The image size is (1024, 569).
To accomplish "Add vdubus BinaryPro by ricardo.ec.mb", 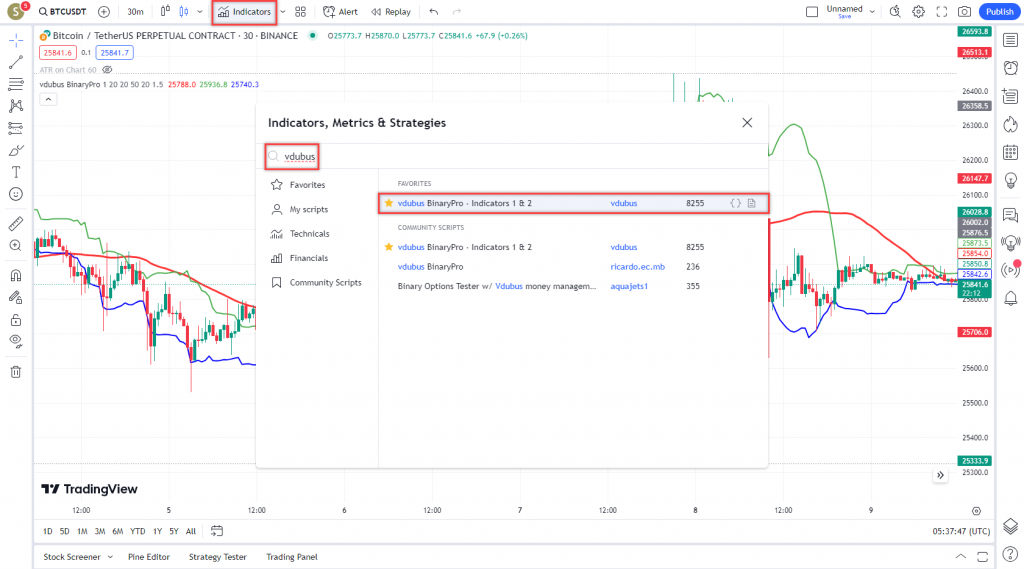I will click(x=430, y=267).
